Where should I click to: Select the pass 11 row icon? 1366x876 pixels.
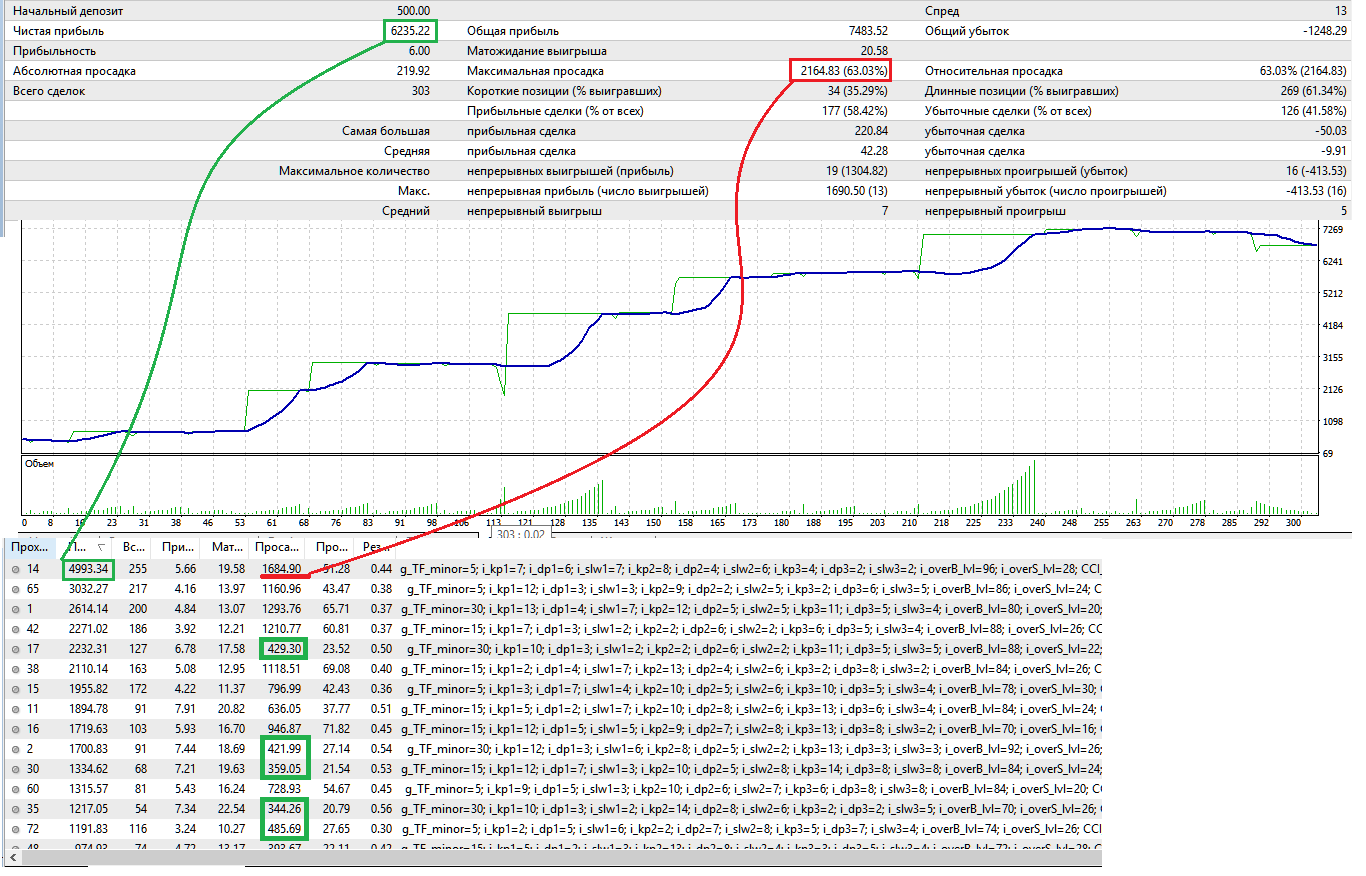(15, 708)
